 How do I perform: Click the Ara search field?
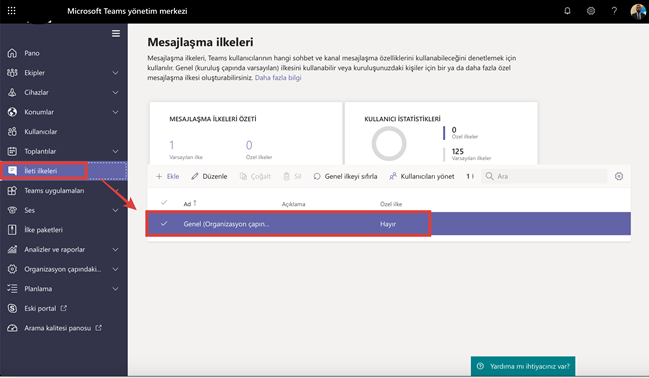pos(544,176)
